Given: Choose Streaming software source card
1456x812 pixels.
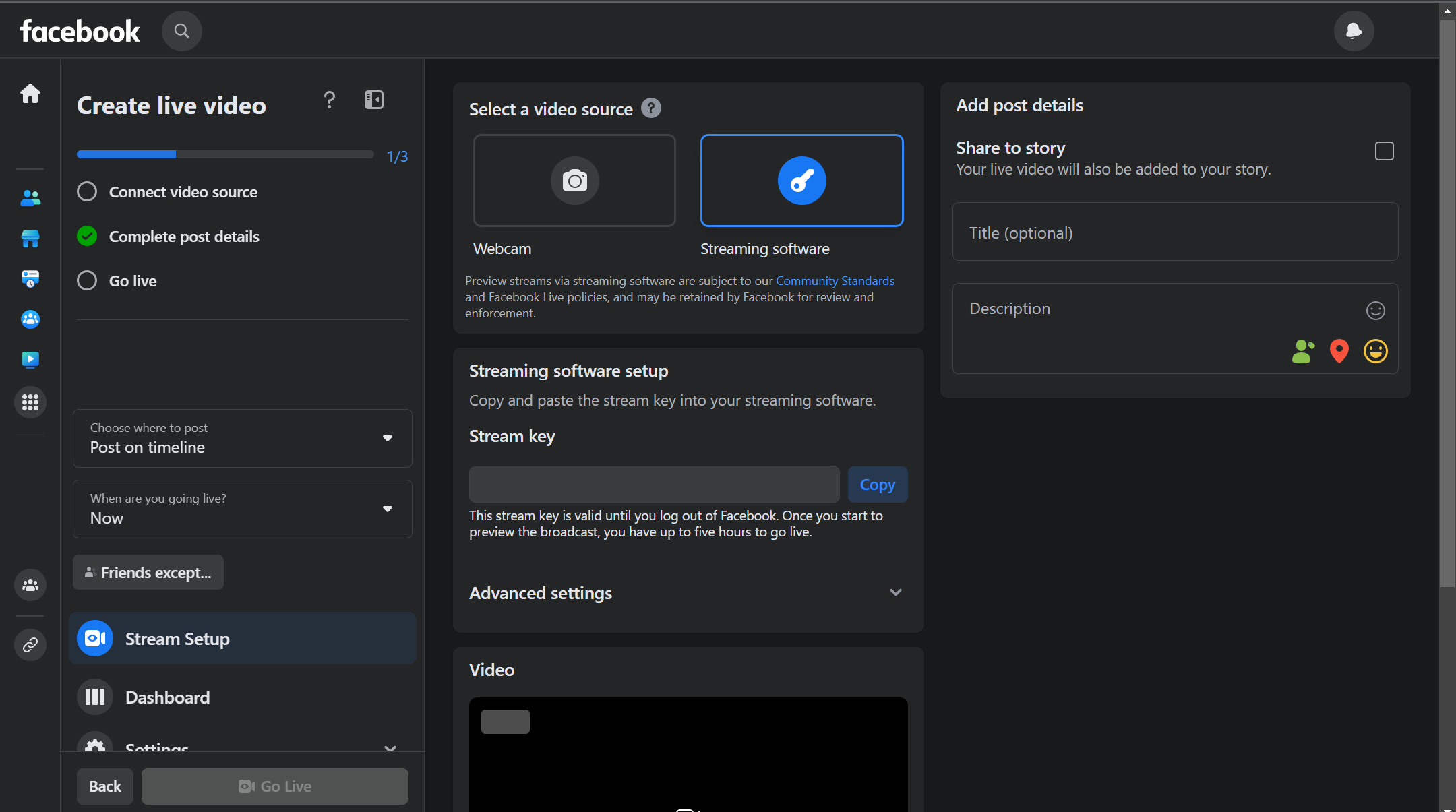Looking at the screenshot, I should [x=802, y=181].
